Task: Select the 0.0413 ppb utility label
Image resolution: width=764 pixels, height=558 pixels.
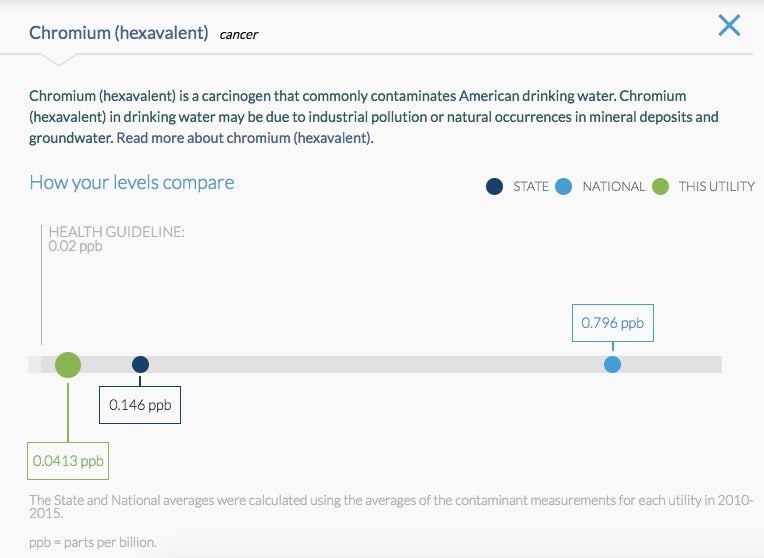Action: click(68, 461)
